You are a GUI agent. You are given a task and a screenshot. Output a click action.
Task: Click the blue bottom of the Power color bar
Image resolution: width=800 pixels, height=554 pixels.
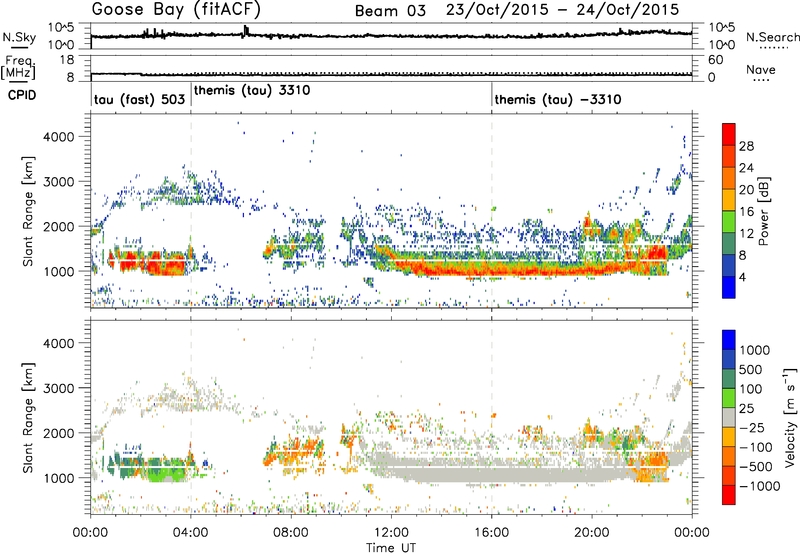coord(729,287)
